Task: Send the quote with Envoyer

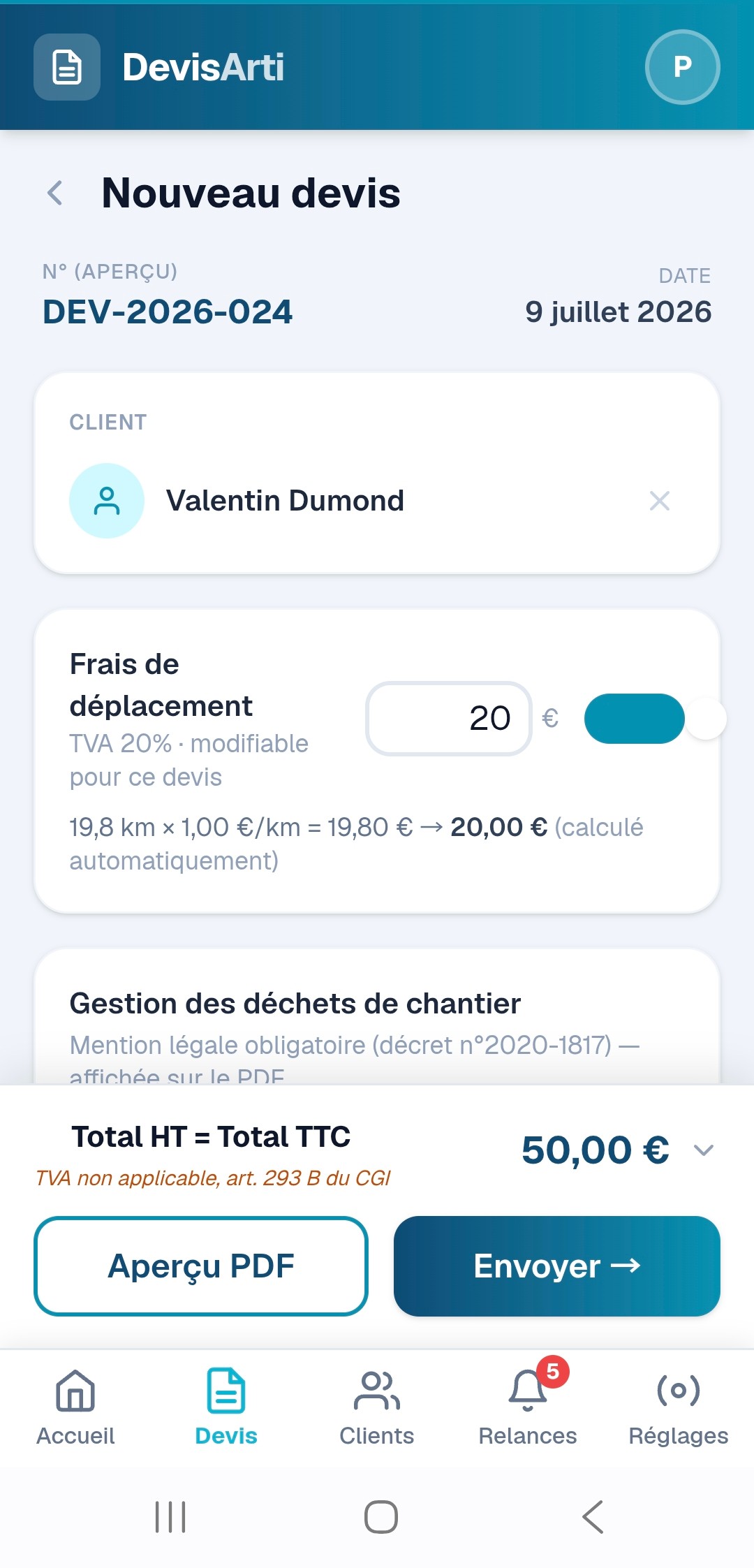Action: [x=557, y=1266]
